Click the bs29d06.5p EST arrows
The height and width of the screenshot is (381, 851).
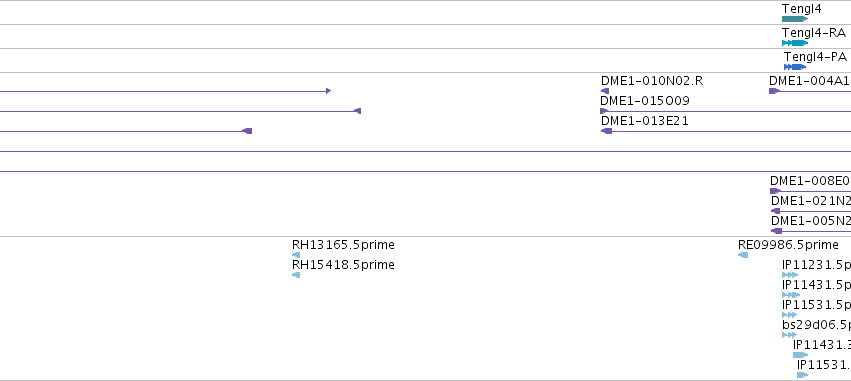pos(790,335)
